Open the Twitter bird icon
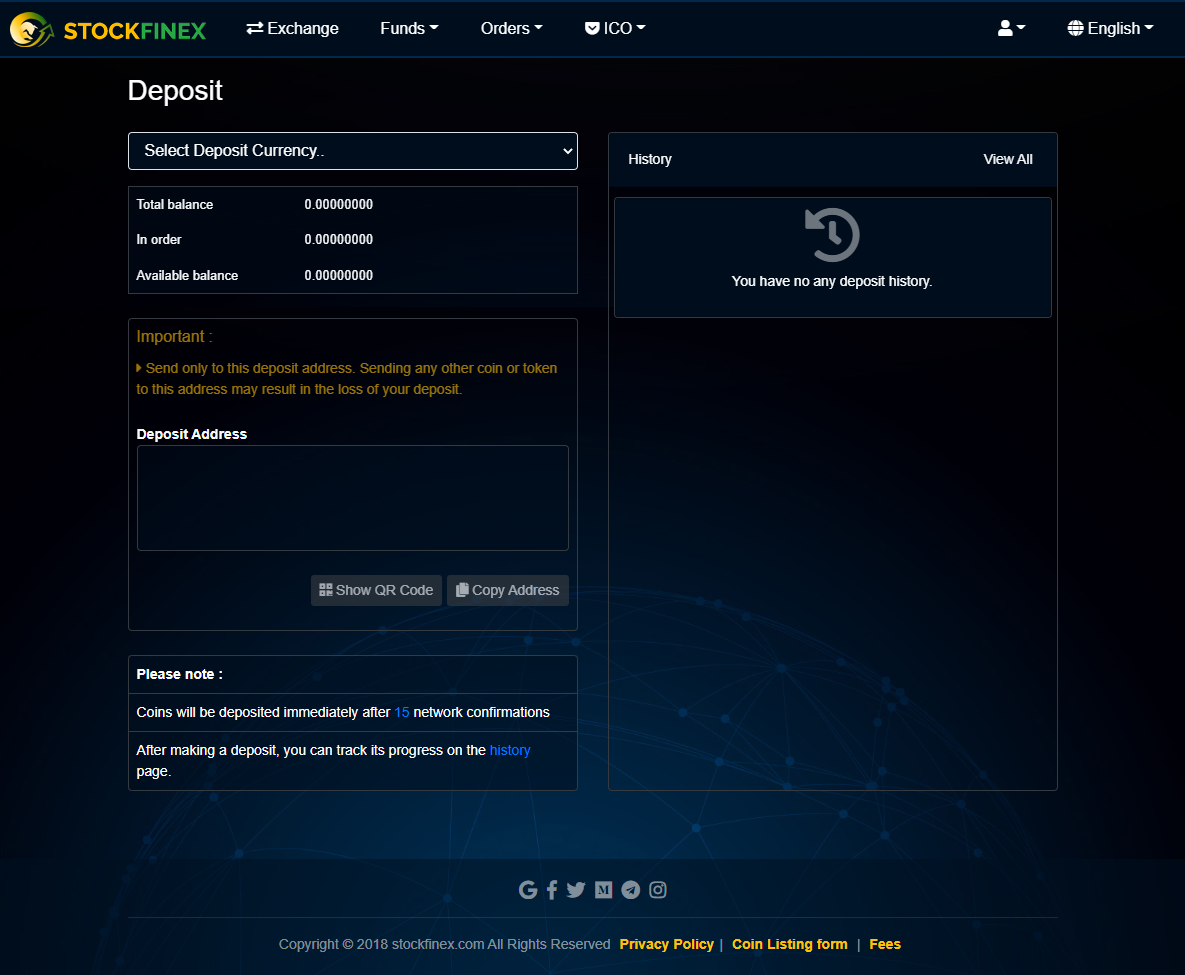The width and height of the screenshot is (1185, 975). (575, 889)
